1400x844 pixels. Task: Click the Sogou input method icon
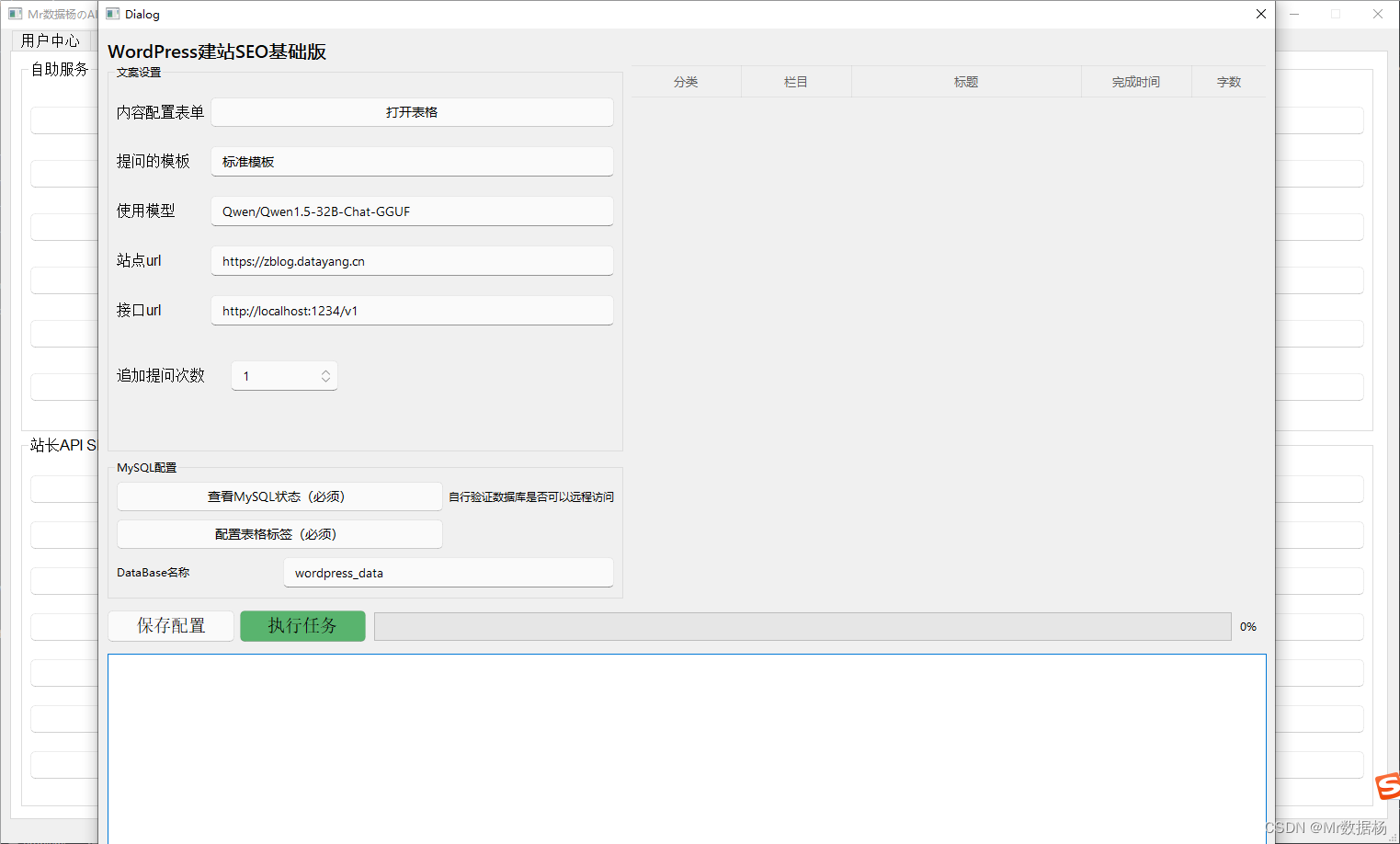pyautogui.click(x=1387, y=786)
